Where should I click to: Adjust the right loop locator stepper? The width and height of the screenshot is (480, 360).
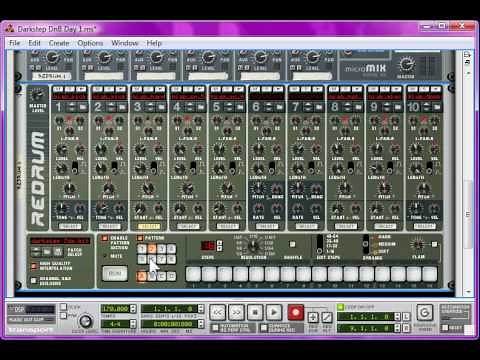point(397,328)
